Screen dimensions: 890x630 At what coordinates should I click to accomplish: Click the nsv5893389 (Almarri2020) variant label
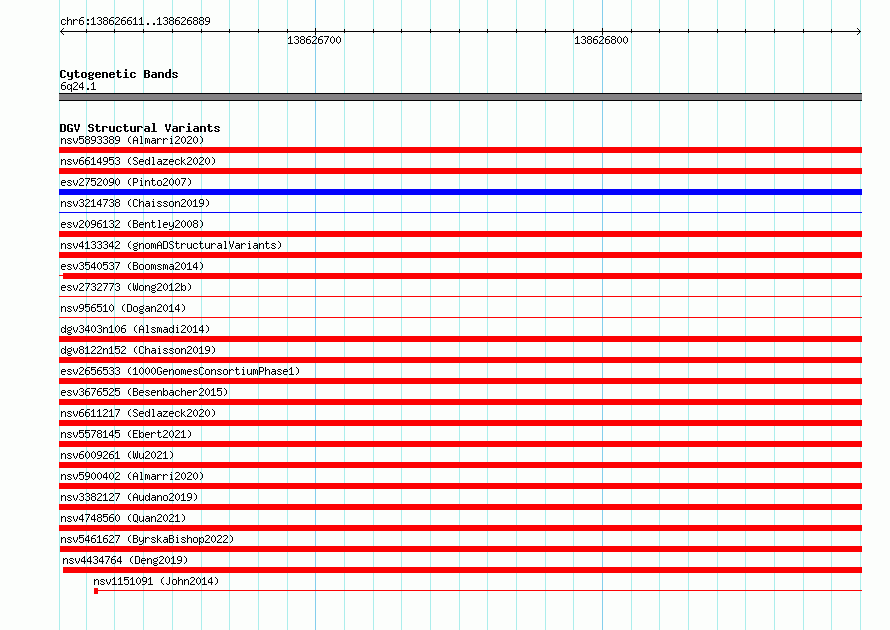coord(132,140)
